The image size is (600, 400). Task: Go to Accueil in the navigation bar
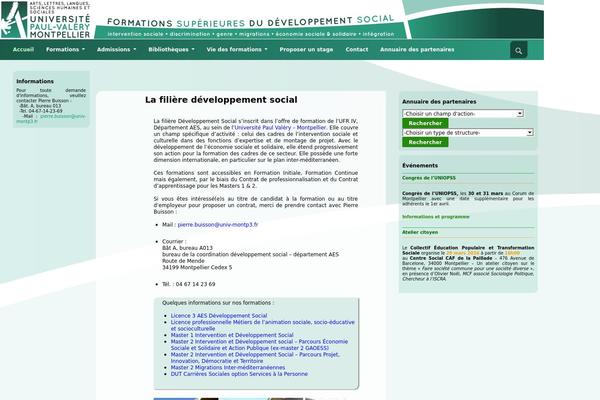click(x=23, y=49)
